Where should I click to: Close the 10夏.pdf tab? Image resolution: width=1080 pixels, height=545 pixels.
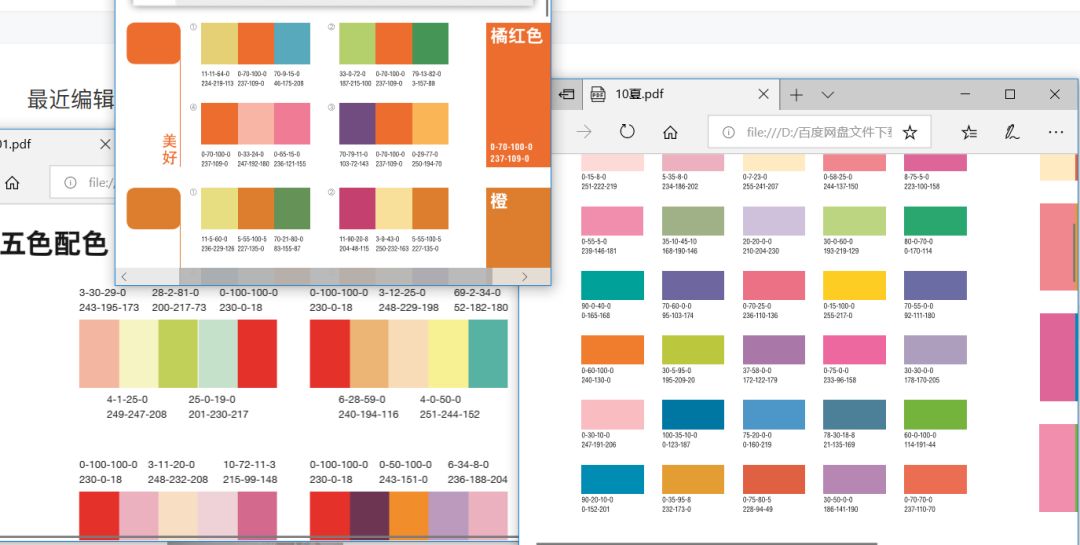(x=764, y=95)
